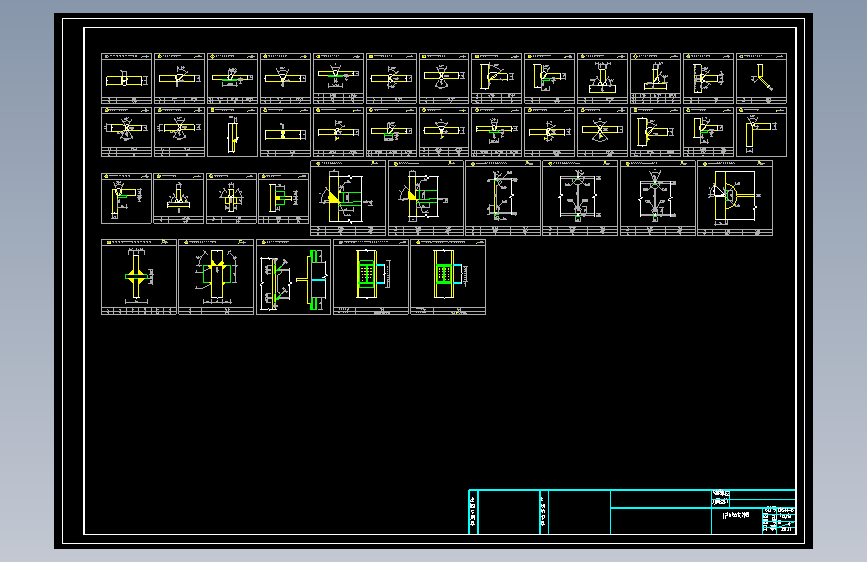The width and height of the screenshot is (867, 562).
Task: Select the small inverted-T on base plate detail
Action: click(x=179, y=199)
